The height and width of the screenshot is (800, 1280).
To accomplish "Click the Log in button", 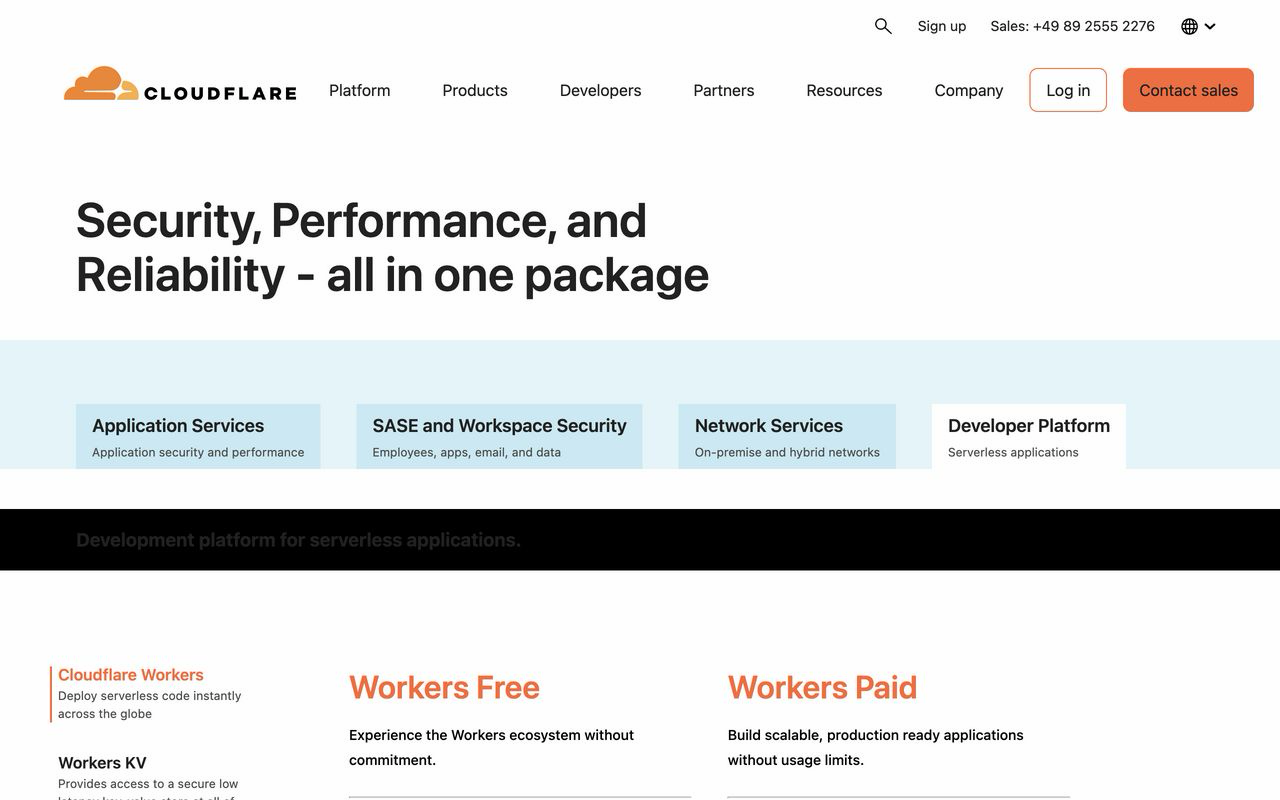I will click(1068, 90).
